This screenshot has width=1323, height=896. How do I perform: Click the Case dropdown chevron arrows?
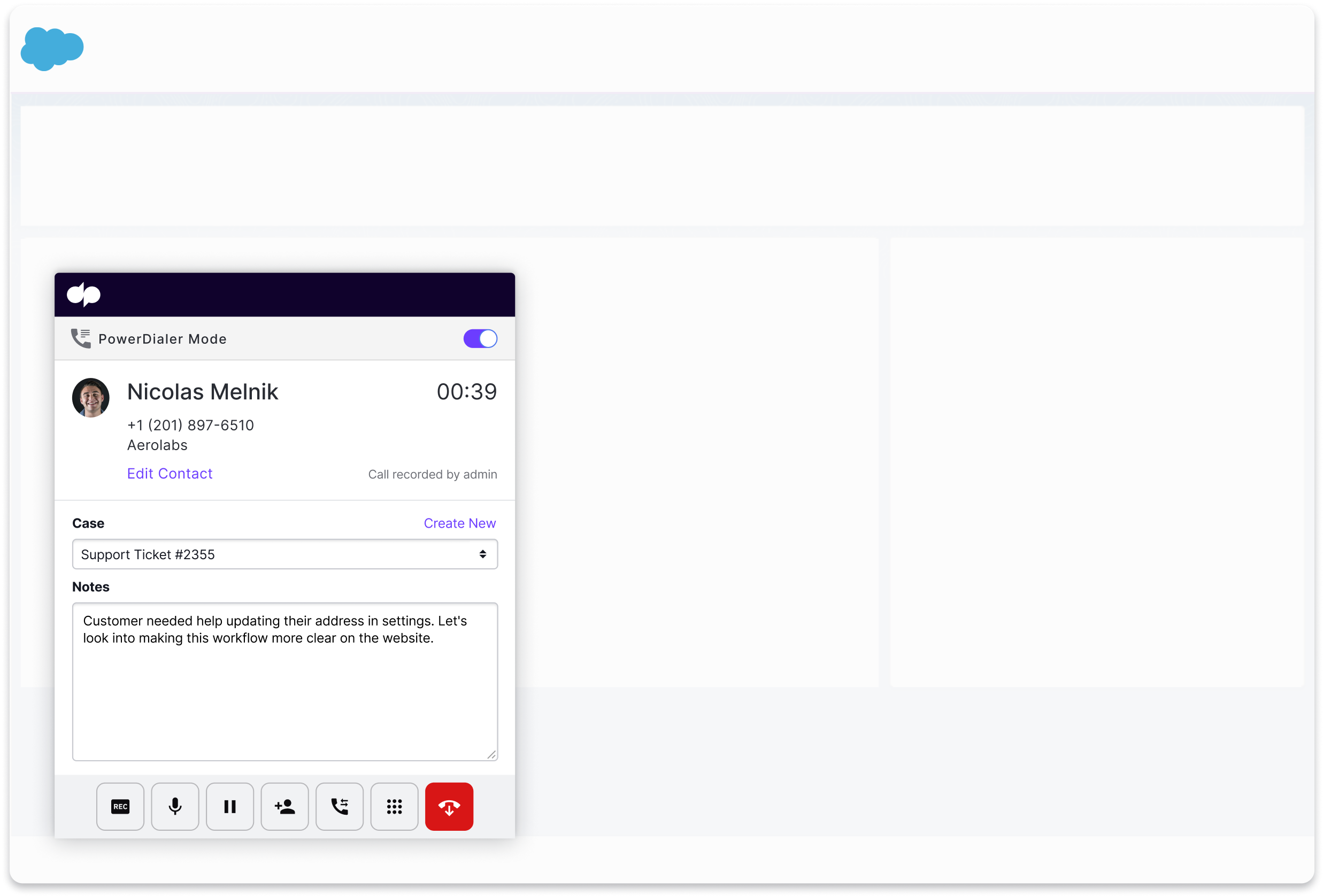[483, 554]
